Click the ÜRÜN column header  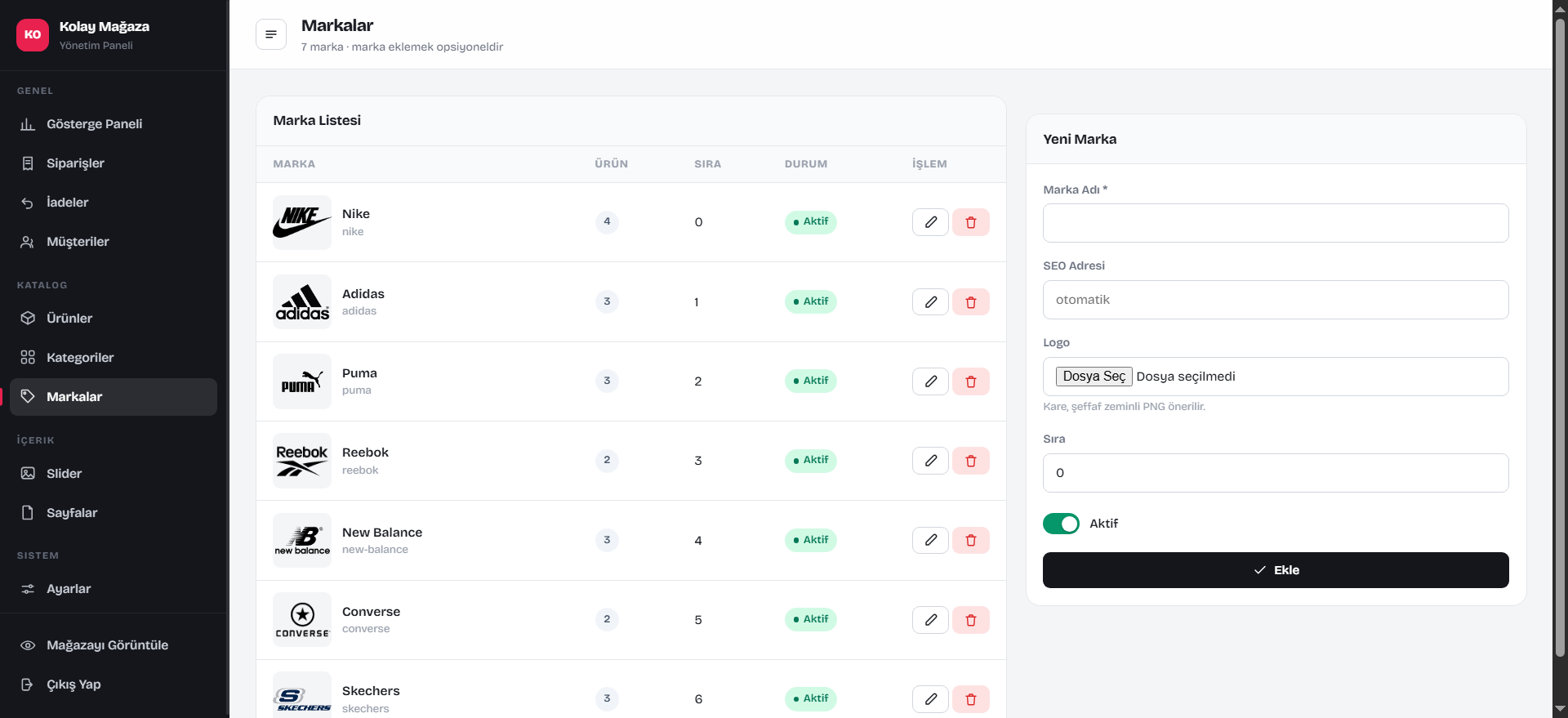coord(612,164)
